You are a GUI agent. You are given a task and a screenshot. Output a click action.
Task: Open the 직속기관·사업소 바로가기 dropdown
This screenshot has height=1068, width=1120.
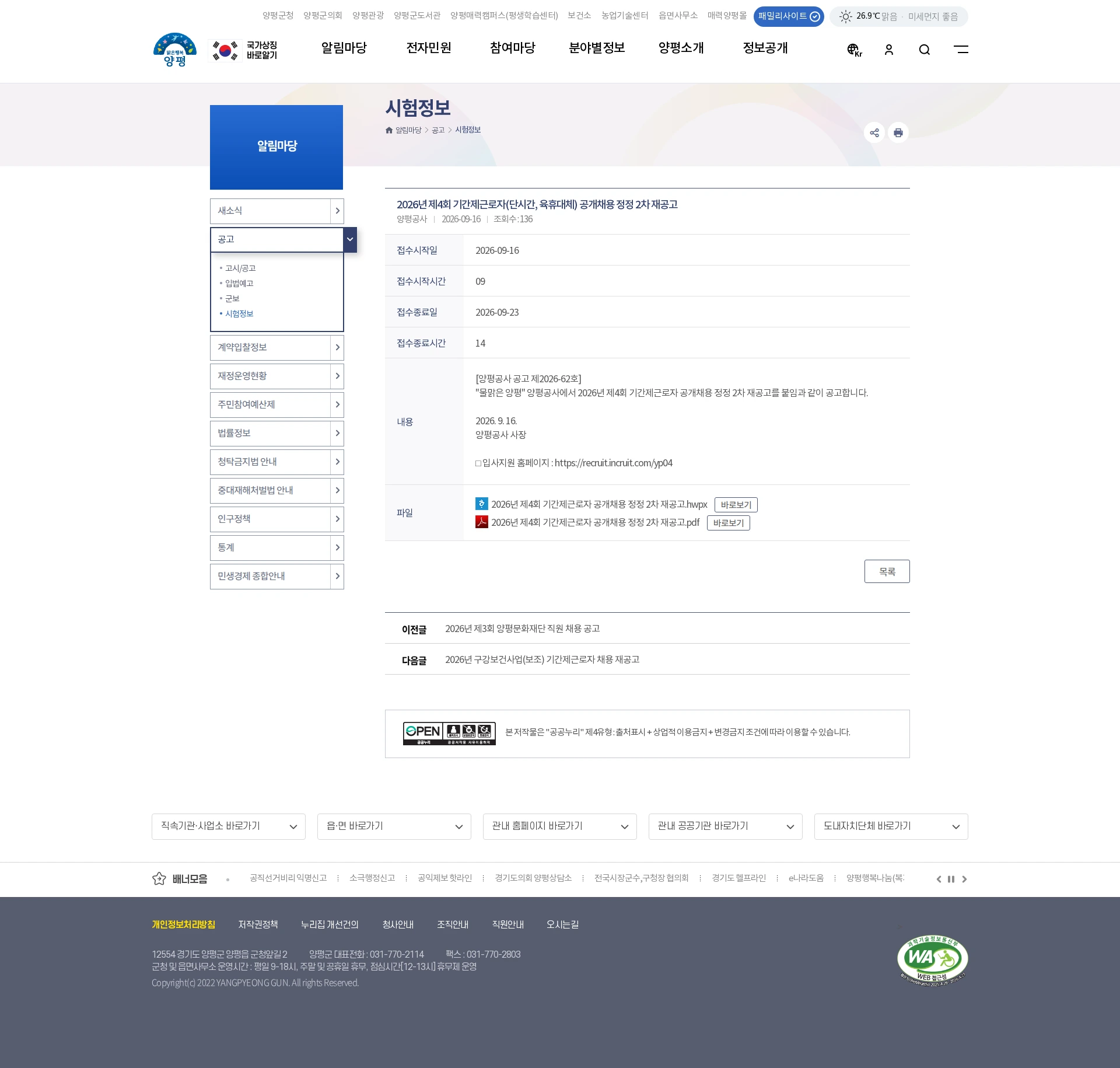(229, 826)
